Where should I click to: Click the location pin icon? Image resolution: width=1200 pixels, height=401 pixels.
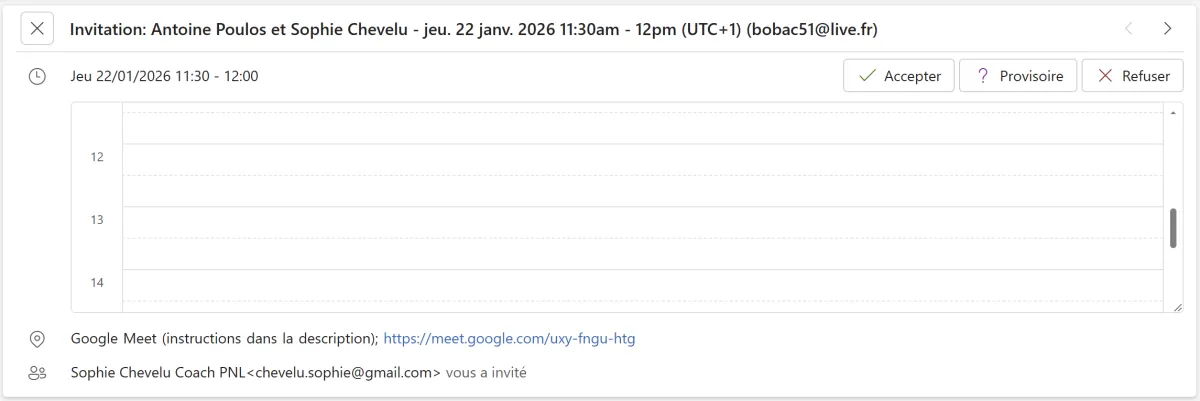pyautogui.click(x=37, y=339)
